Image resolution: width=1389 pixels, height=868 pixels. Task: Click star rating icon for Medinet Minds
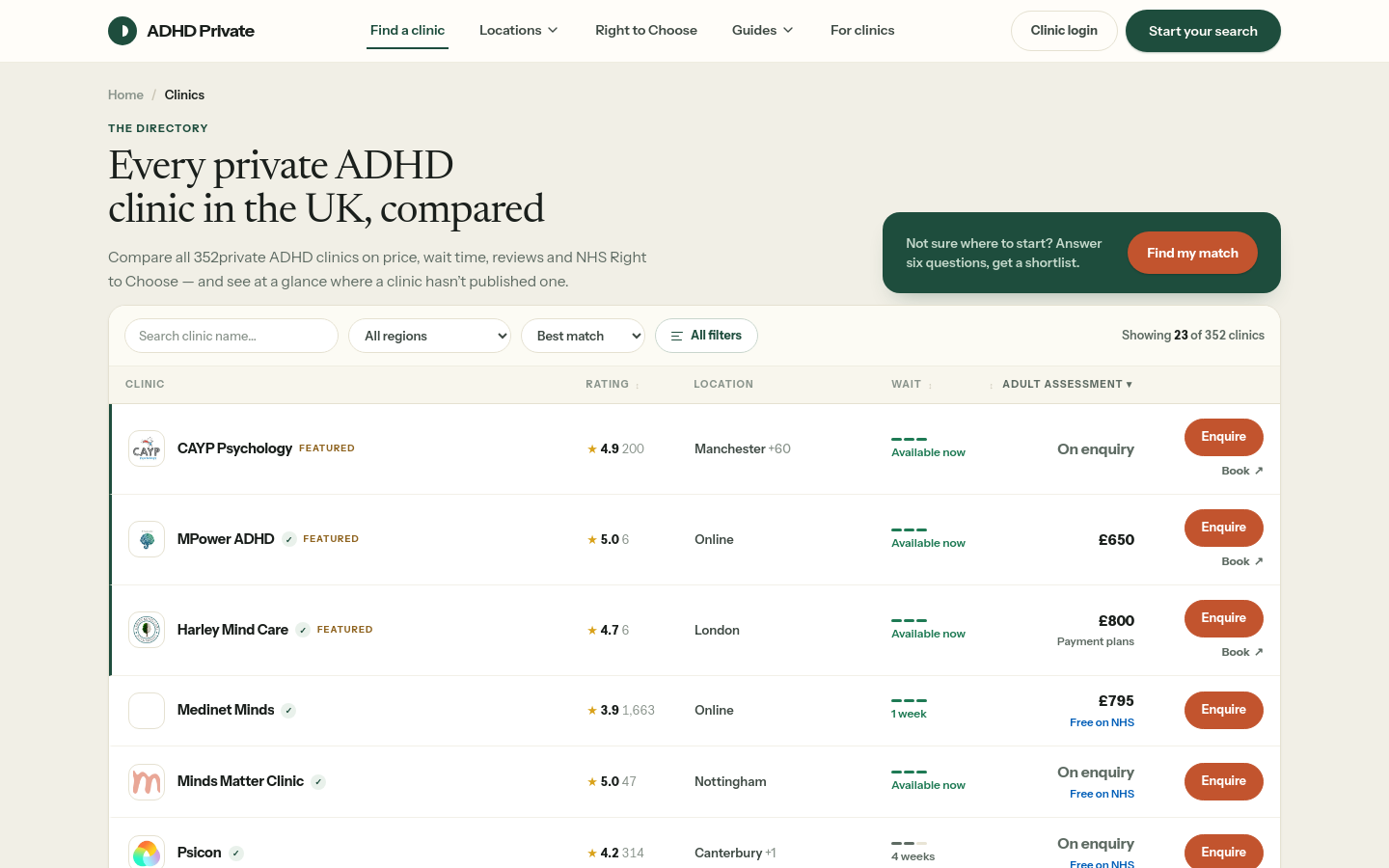click(592, 710)
